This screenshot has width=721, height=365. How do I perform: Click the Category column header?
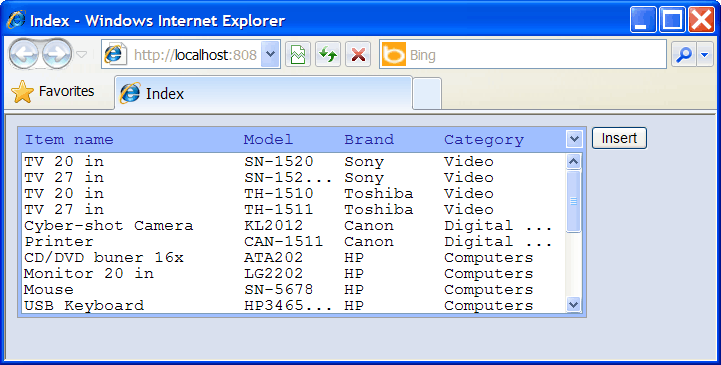(484, 140)
